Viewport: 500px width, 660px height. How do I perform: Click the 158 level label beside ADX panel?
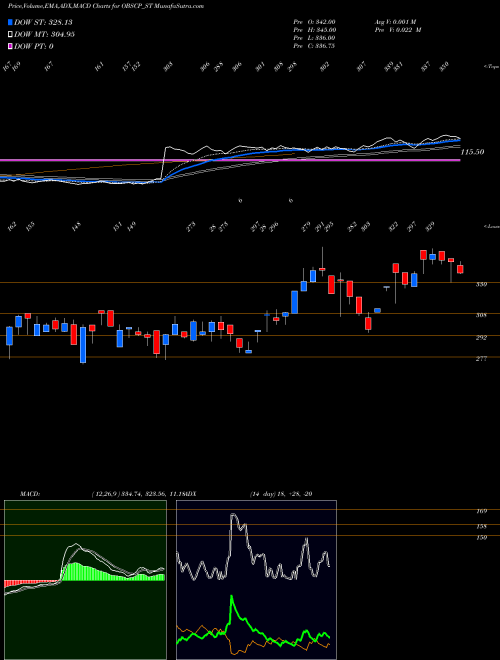point(481,527)
